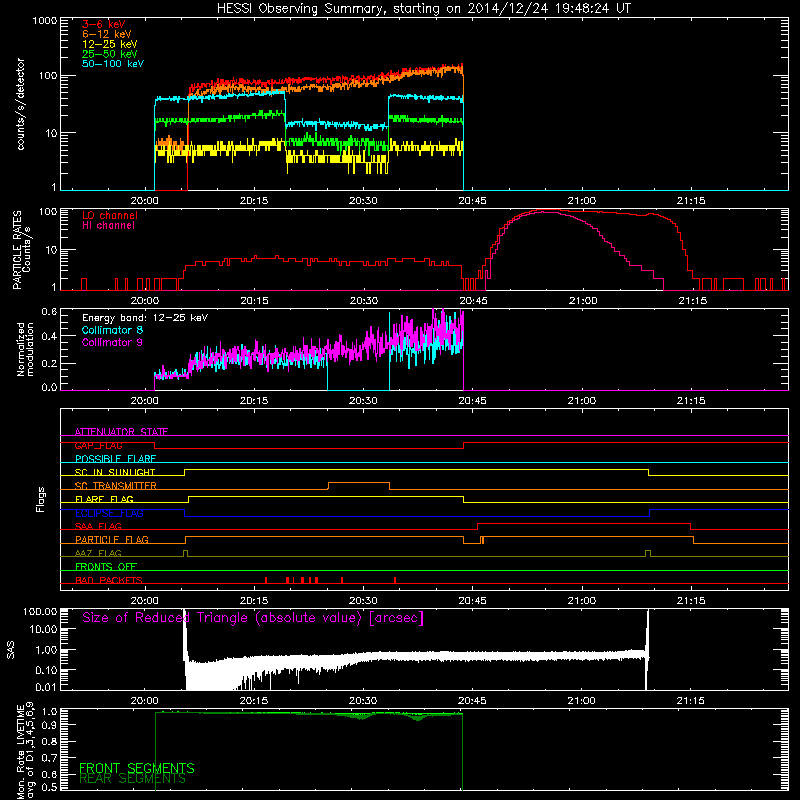The width and height of the screenshot is (800, 800).
Task: Click the 'SAS' axis label
Action: coord(10,650)
